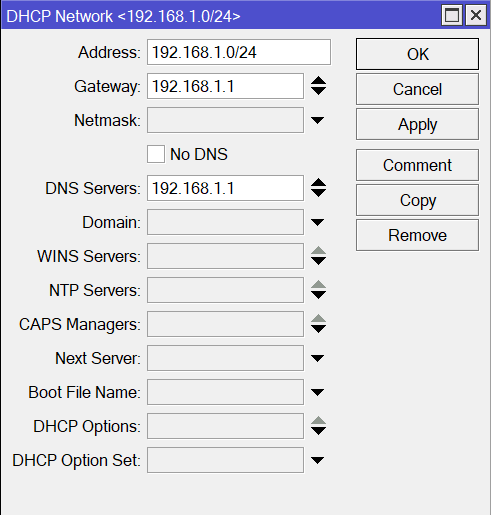491x515 pixels.
Task: Expand the Next Server field
Action: [317, 358]
